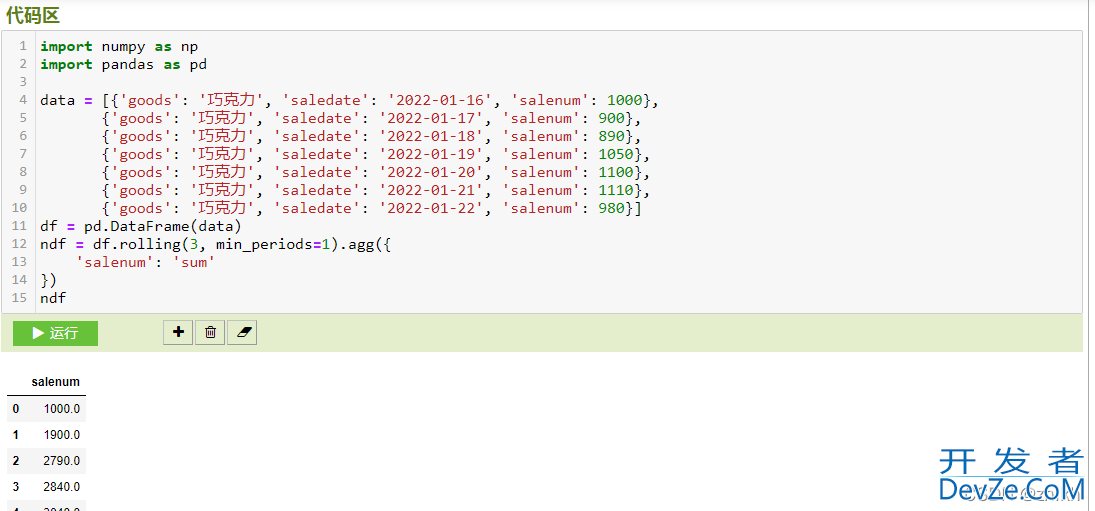Screen dimensions: 1095x511
Task: Clear output with the eraser icon
Action: click(242, 332)
